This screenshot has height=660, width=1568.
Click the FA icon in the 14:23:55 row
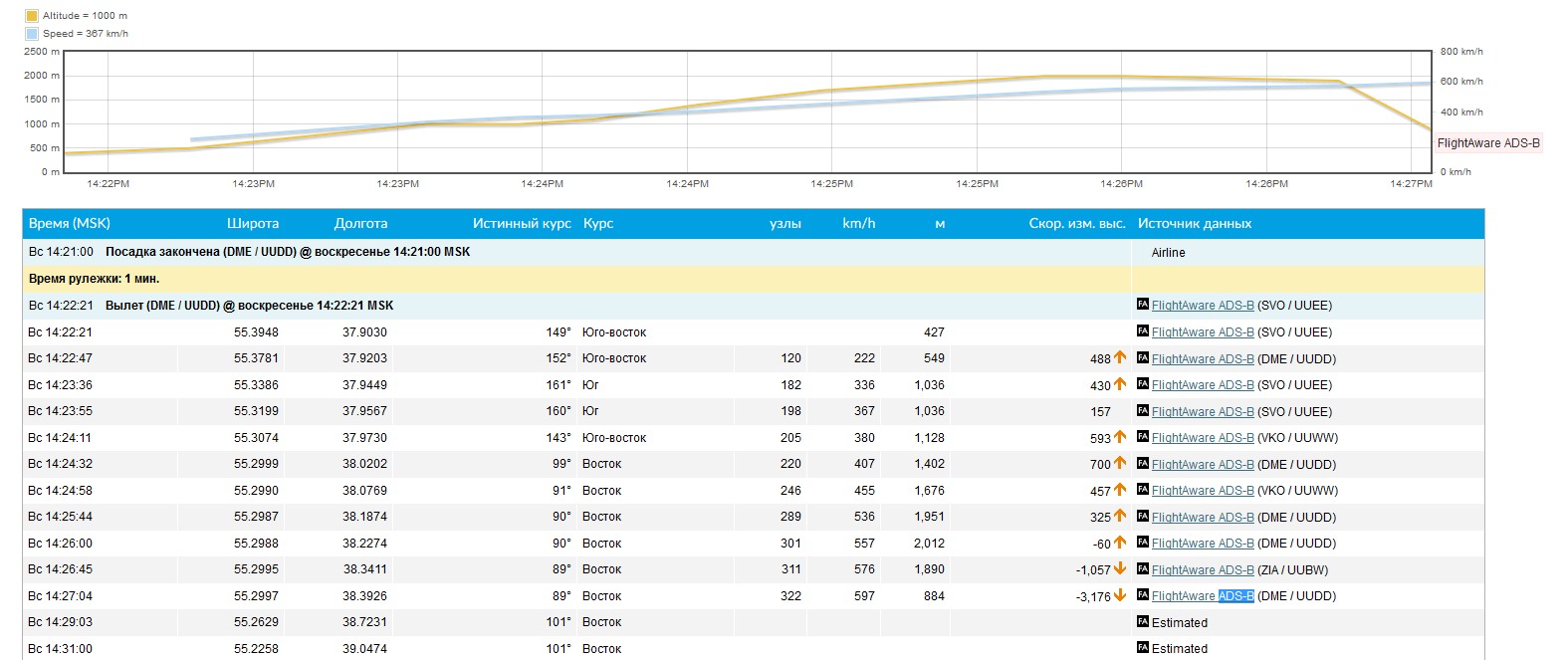(x=1143, y=411)
